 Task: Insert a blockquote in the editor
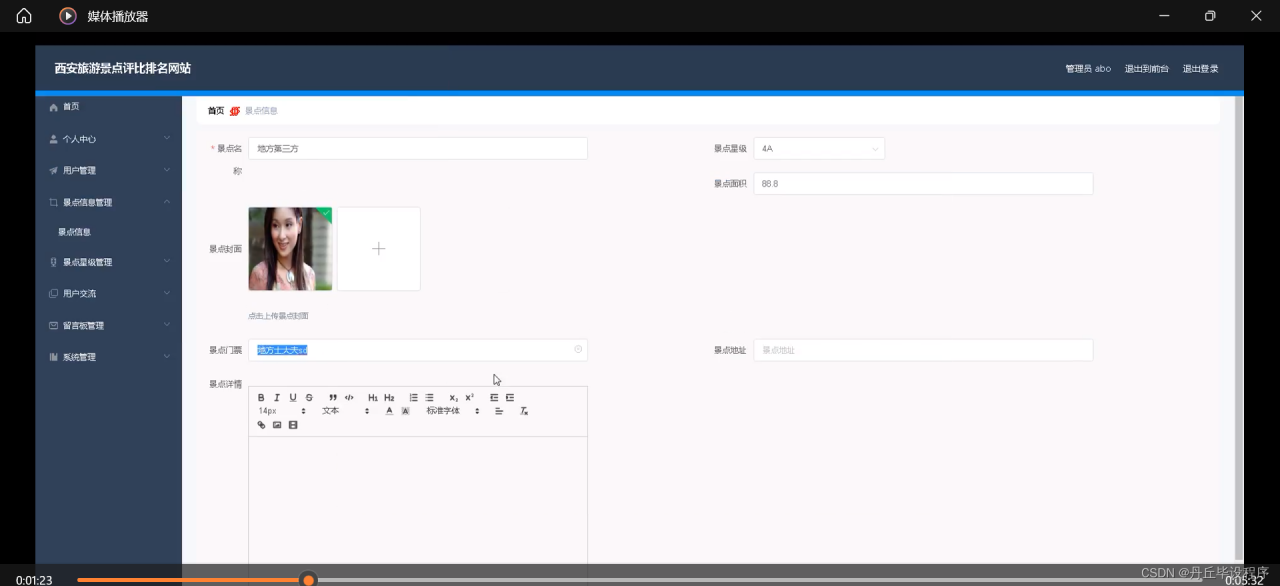click(x=333, y=398)
